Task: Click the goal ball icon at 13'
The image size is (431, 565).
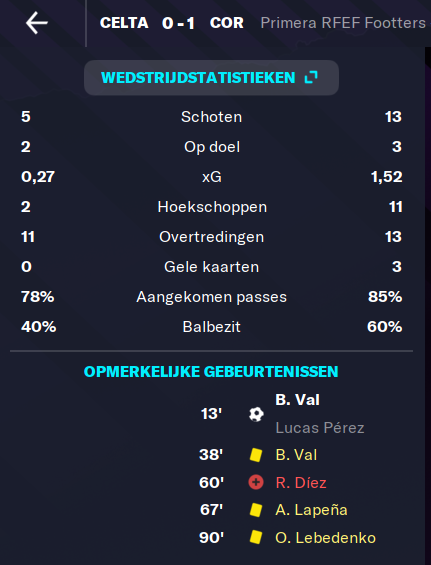Action: click(x=256, y=414)
